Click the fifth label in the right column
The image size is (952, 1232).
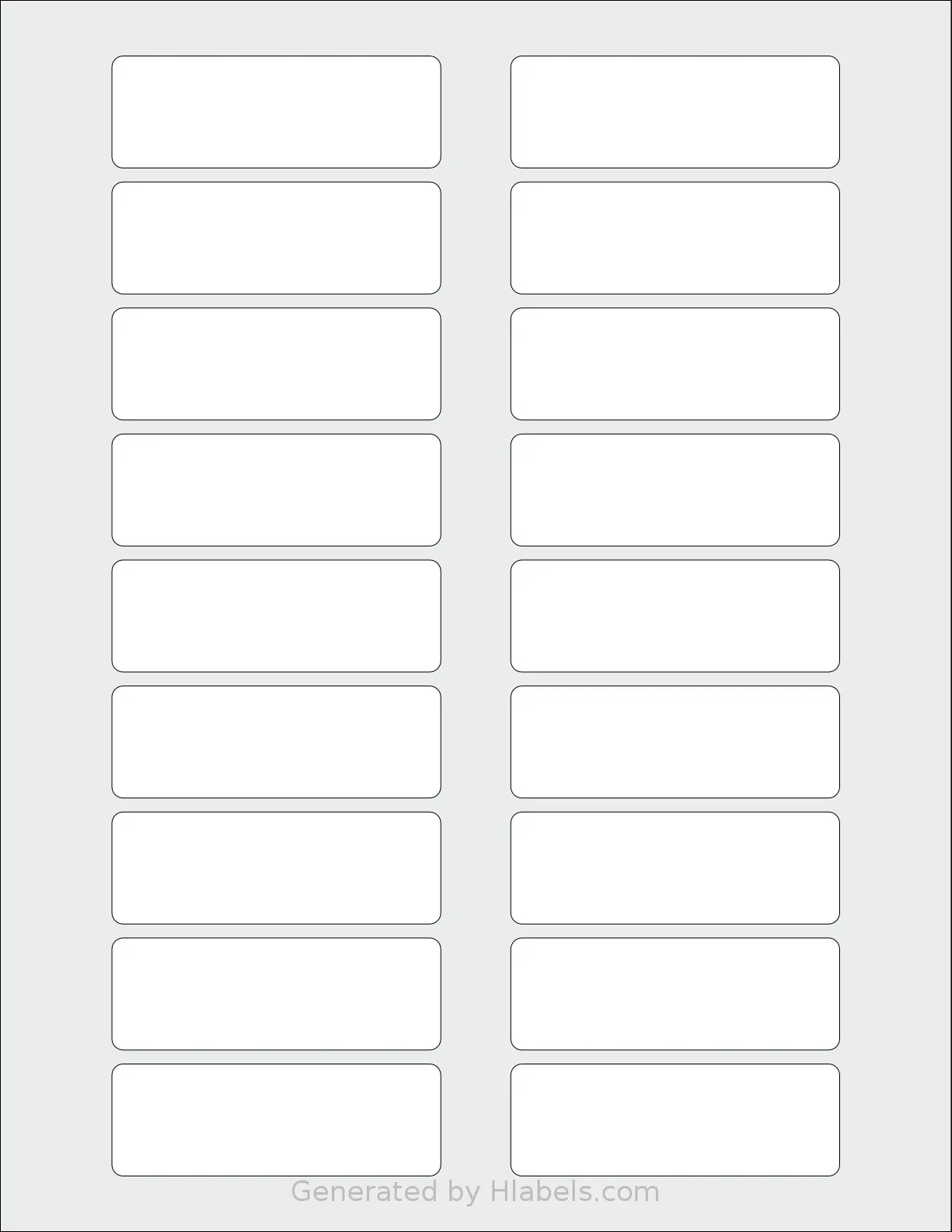675,616
